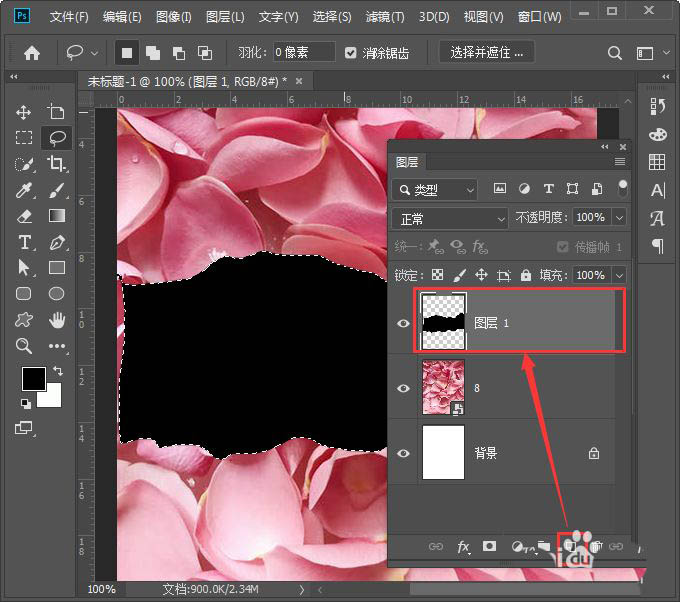
Task: Toggle the layer filter on/off switch
Action: [622, 188]
